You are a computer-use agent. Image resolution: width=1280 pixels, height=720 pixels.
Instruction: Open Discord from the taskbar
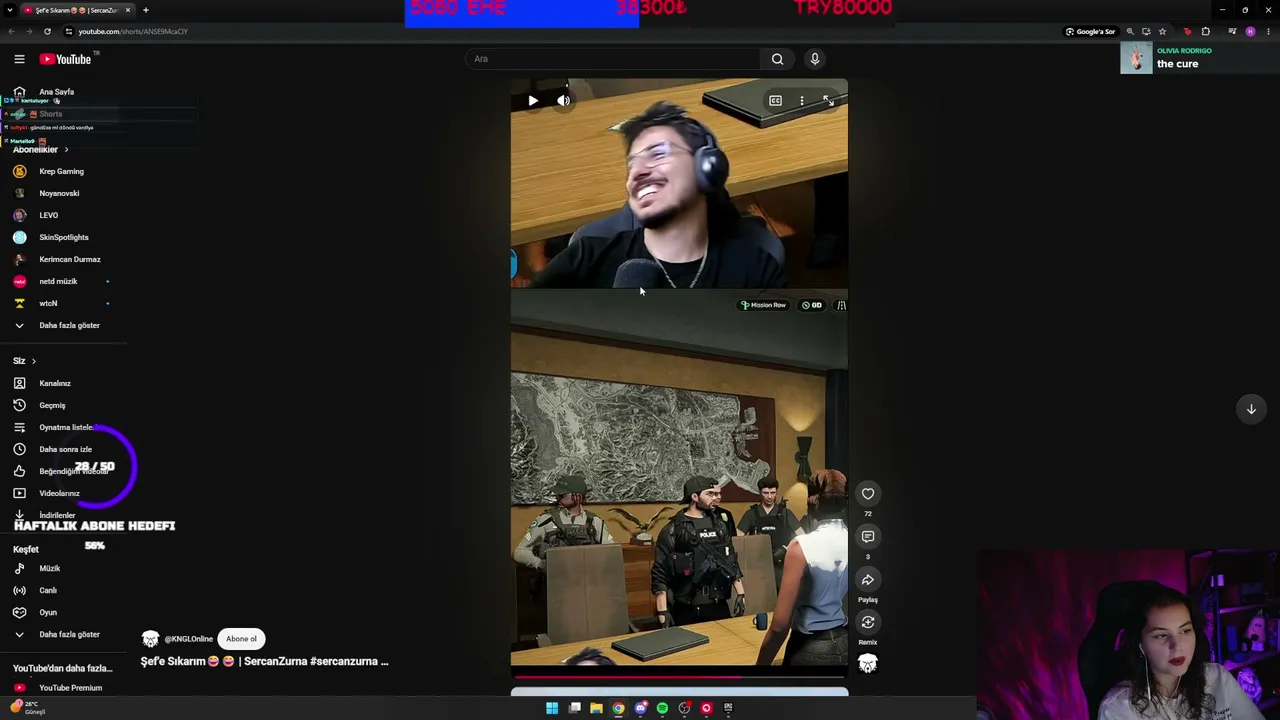[x=640, y=708]
